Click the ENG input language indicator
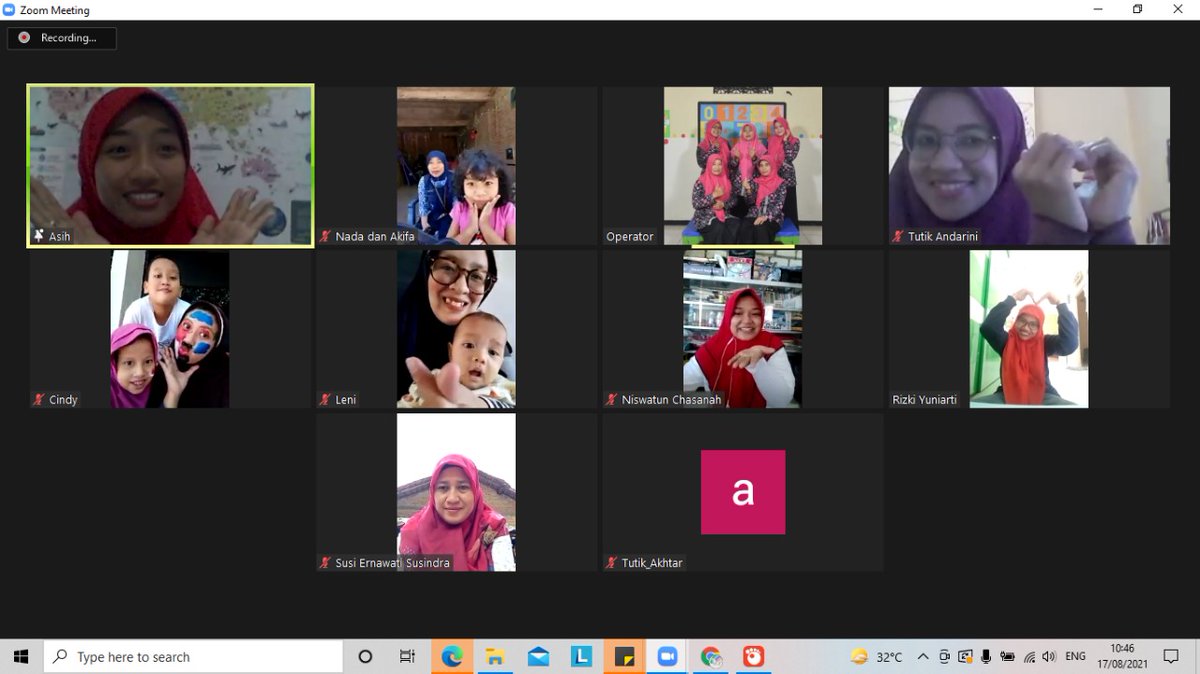Screen dimensions: 1200x674 click(x=1076, y=657)
